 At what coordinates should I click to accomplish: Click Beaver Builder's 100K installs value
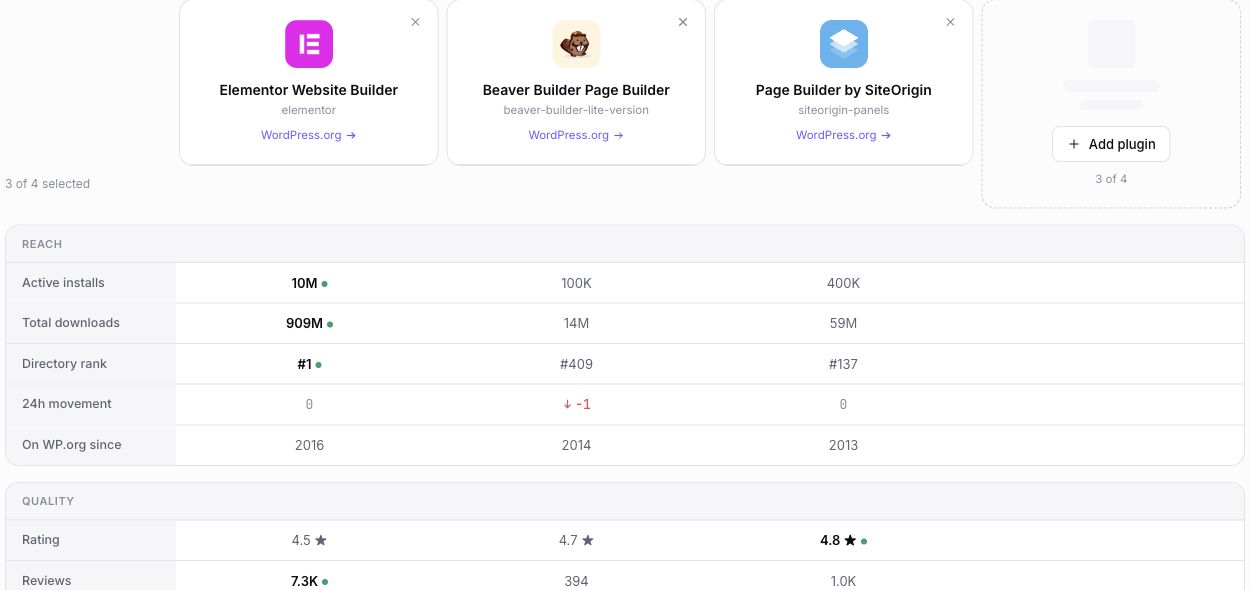[576, 283]
